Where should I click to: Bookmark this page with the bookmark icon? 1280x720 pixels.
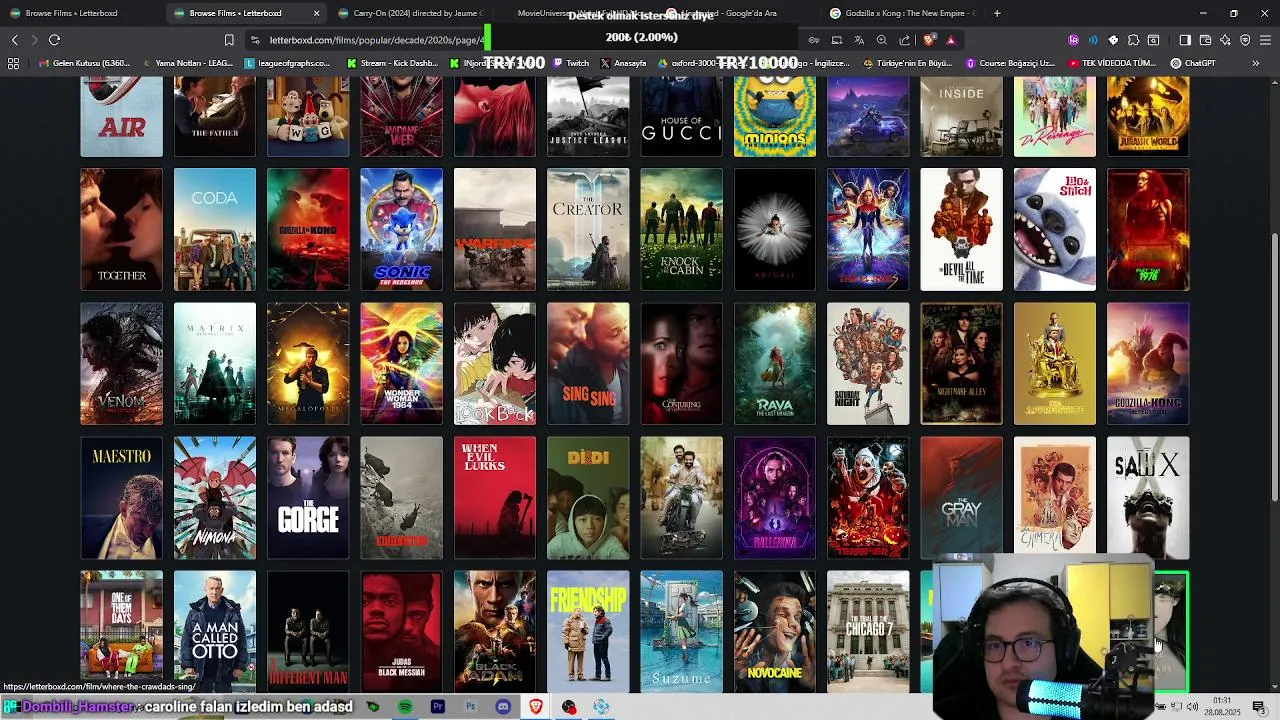click(229, 40)
